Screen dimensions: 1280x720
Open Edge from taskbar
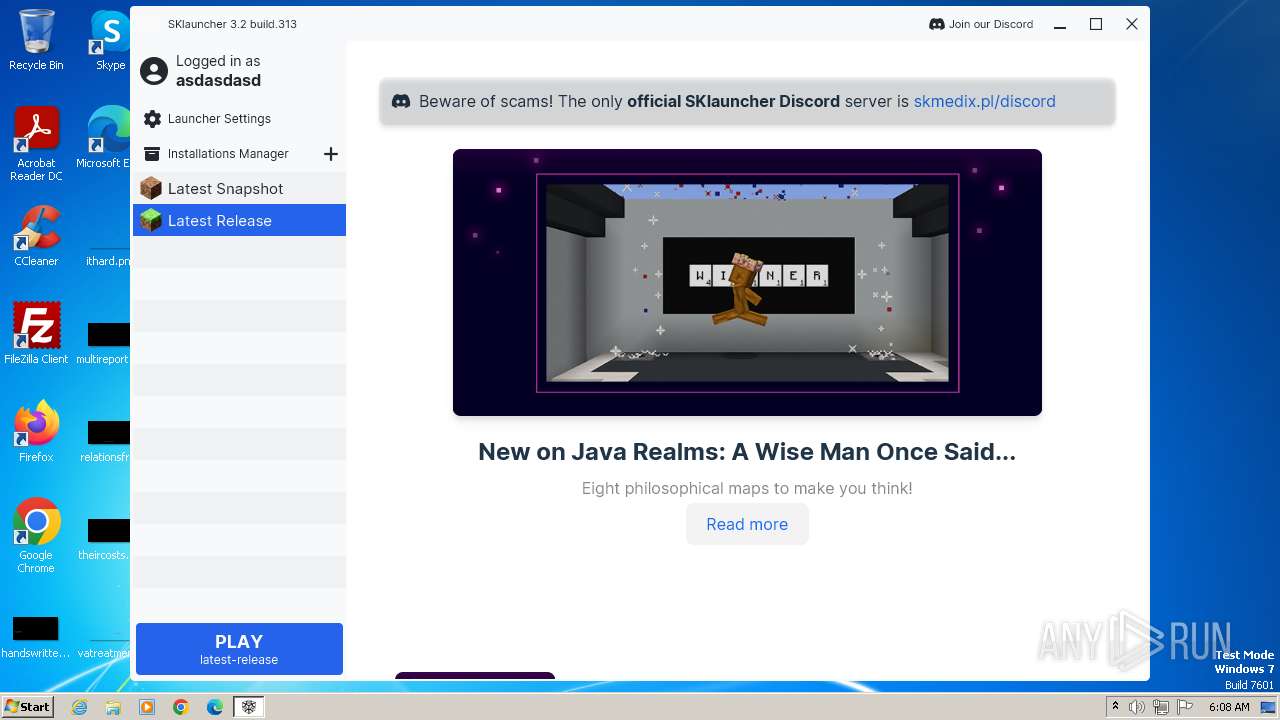[215, 707]
